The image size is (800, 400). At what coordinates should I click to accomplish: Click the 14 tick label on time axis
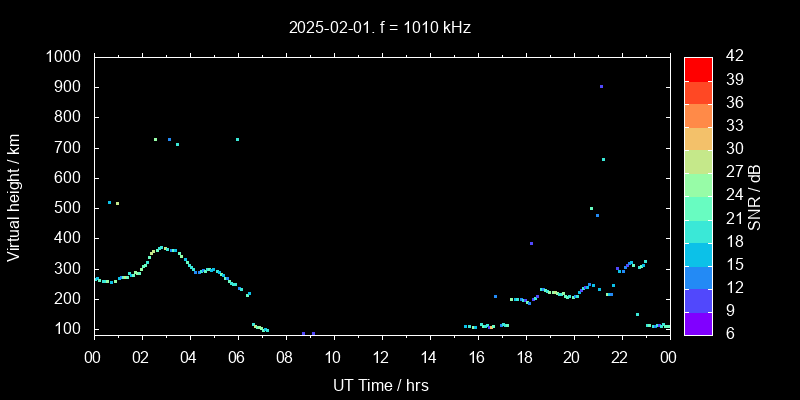[428, 357]
